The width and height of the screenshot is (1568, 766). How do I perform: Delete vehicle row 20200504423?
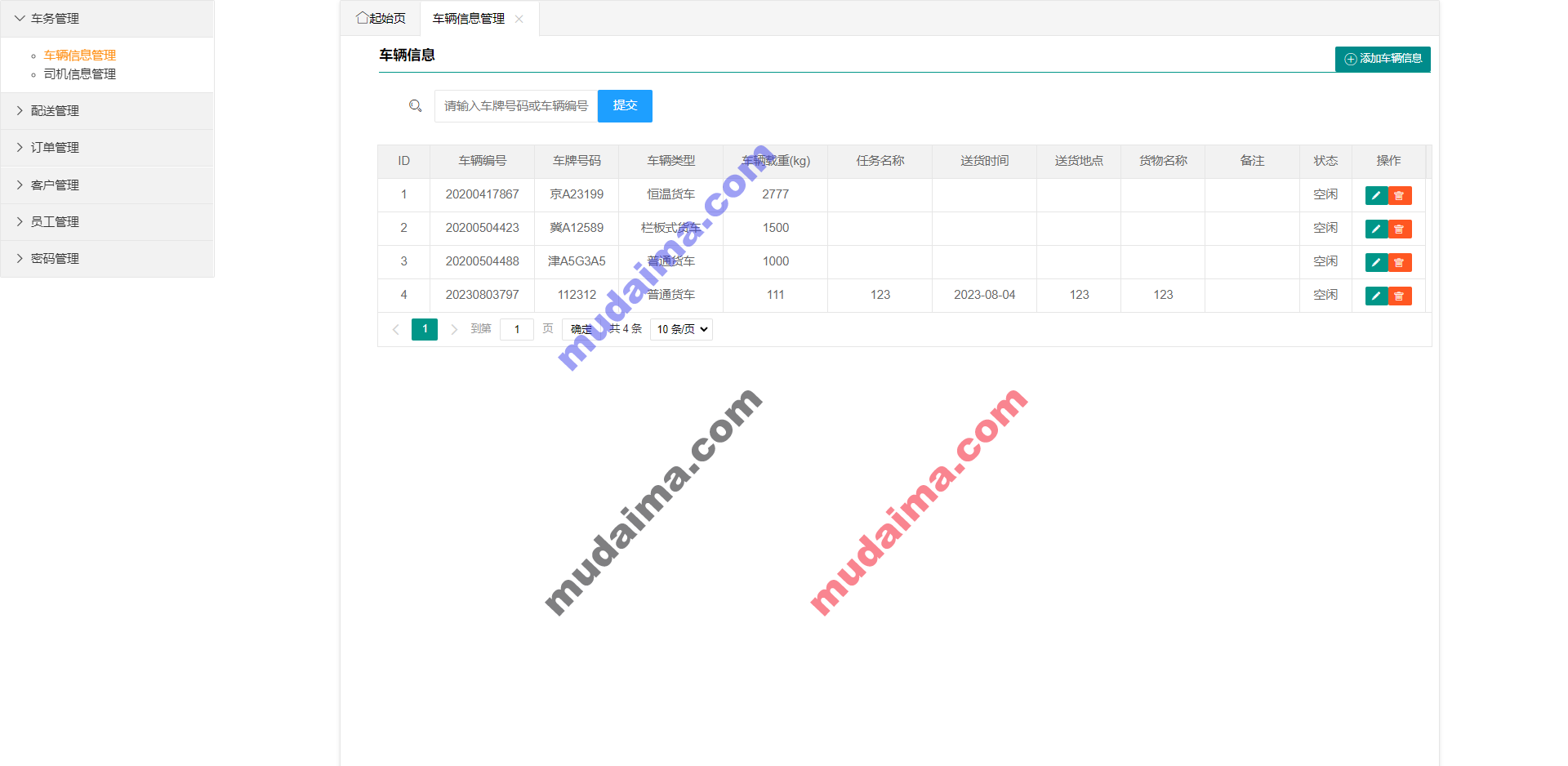click(x=1400, y=229)
